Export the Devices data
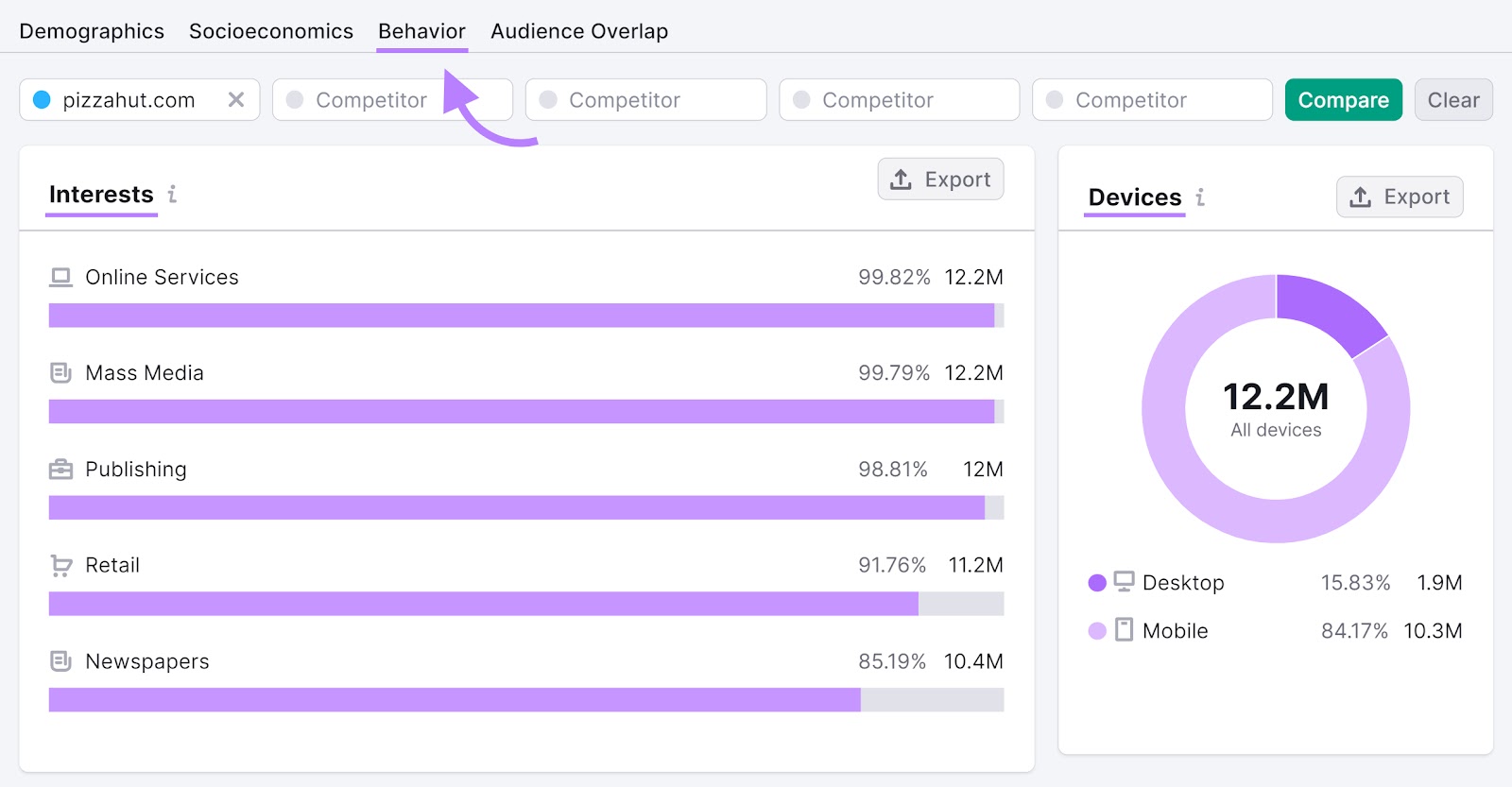Image resolution: width=1512 pixels, height=787 pixels. pos(1400,197)
